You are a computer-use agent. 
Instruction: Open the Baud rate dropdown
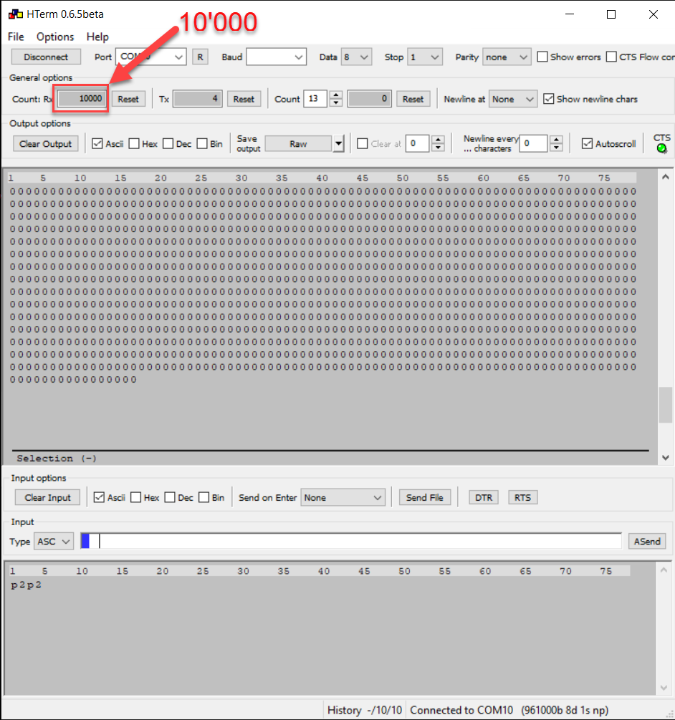pos(276,57)
